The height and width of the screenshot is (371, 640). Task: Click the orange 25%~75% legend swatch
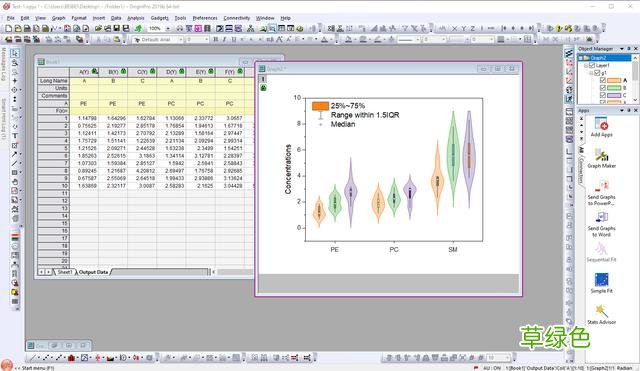(320, 106)
